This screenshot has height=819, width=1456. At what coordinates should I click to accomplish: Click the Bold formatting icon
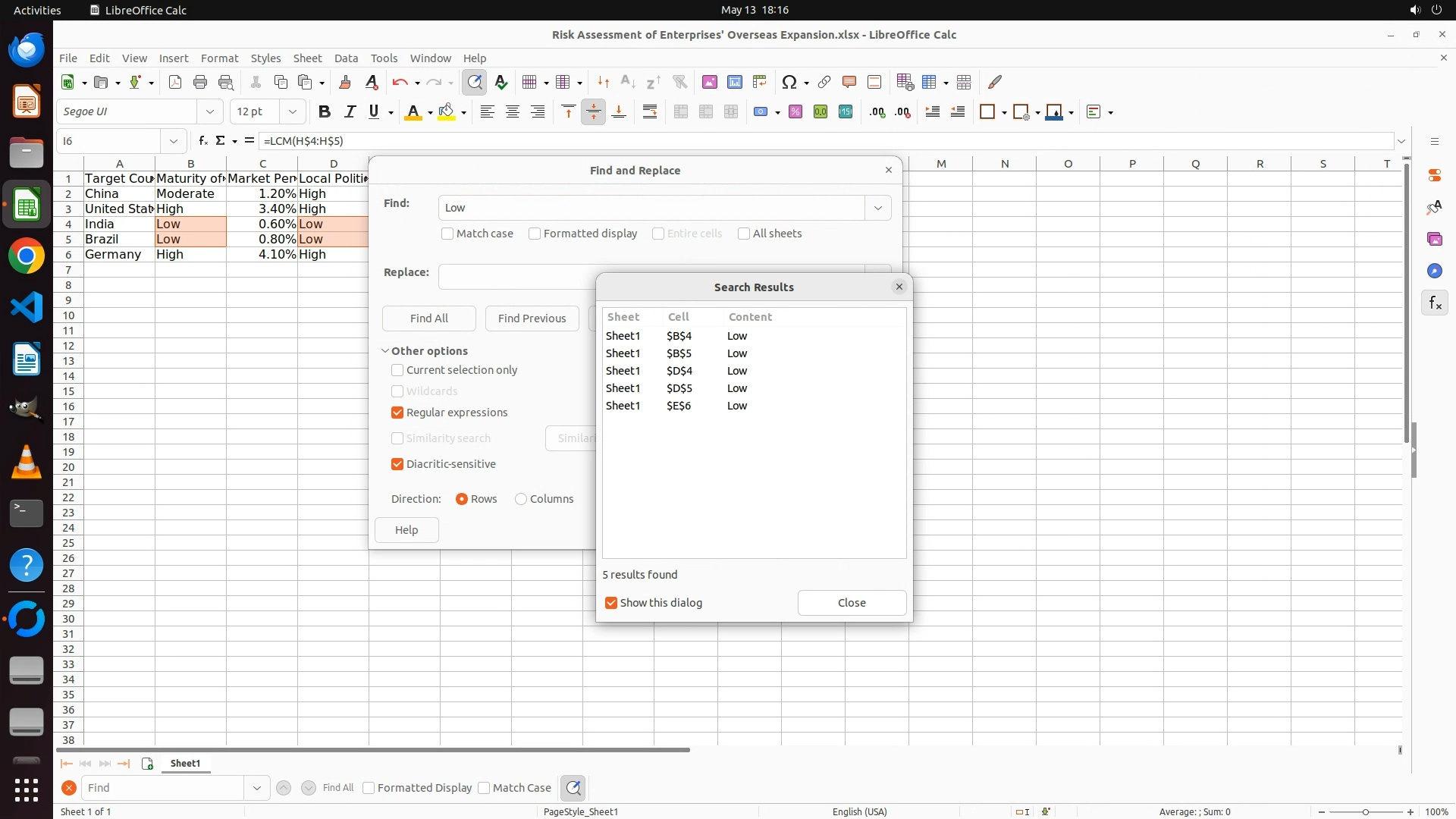pos(325,112)
